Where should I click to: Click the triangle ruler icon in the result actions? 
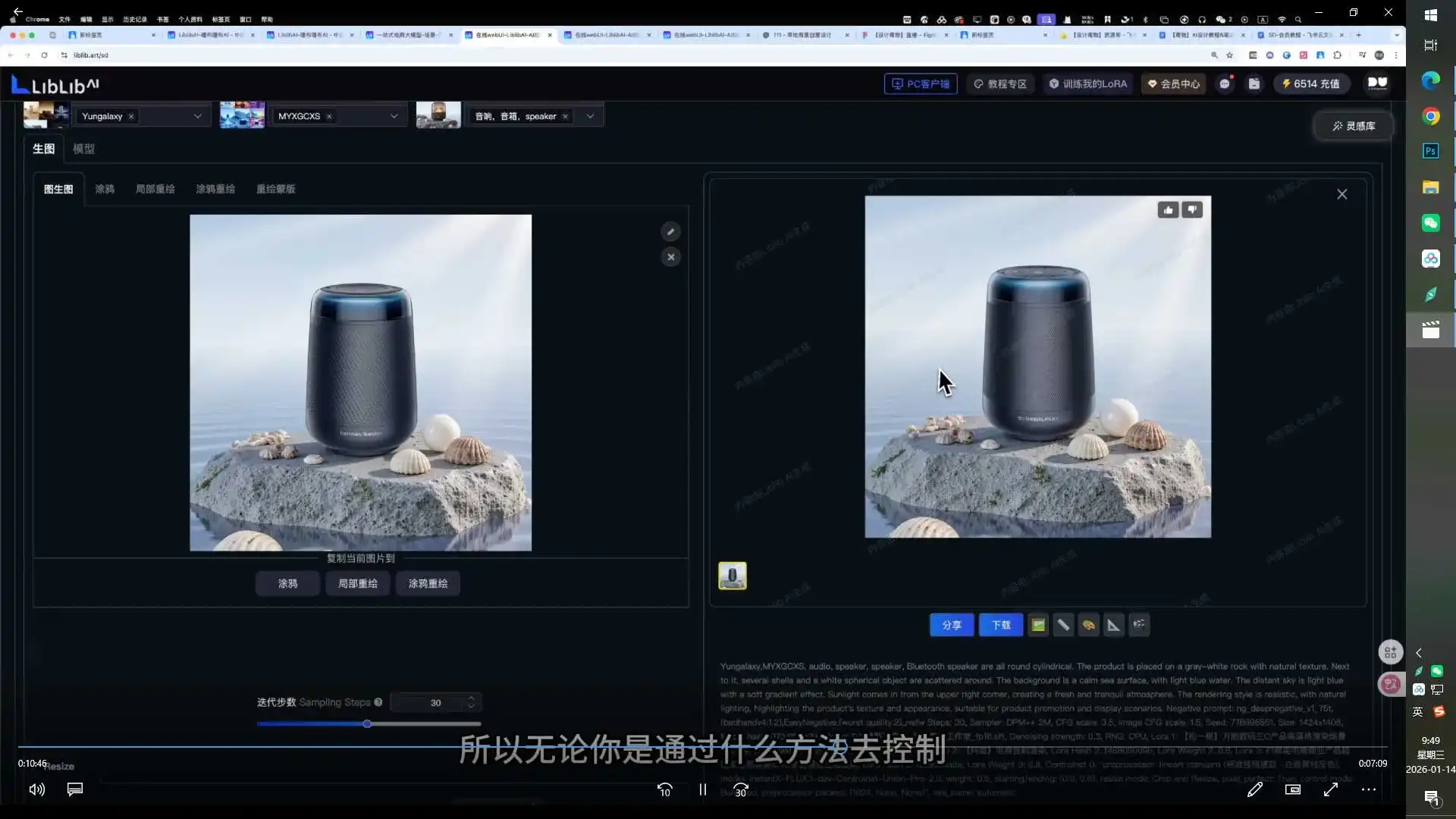click(1113, 625)
